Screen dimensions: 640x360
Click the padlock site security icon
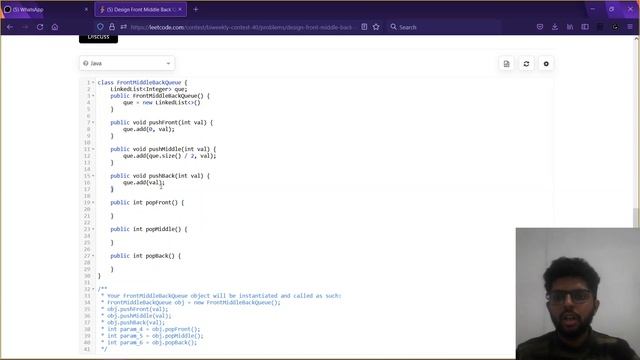(112, 27)
